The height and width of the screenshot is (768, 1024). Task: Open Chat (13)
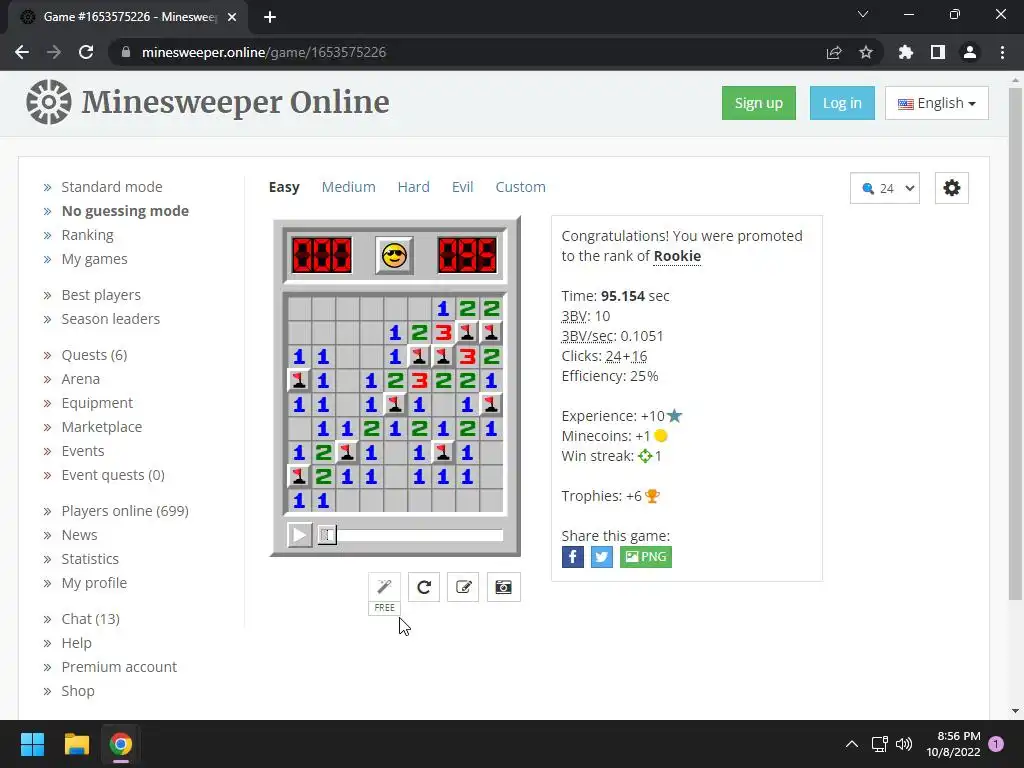point(91,619)
